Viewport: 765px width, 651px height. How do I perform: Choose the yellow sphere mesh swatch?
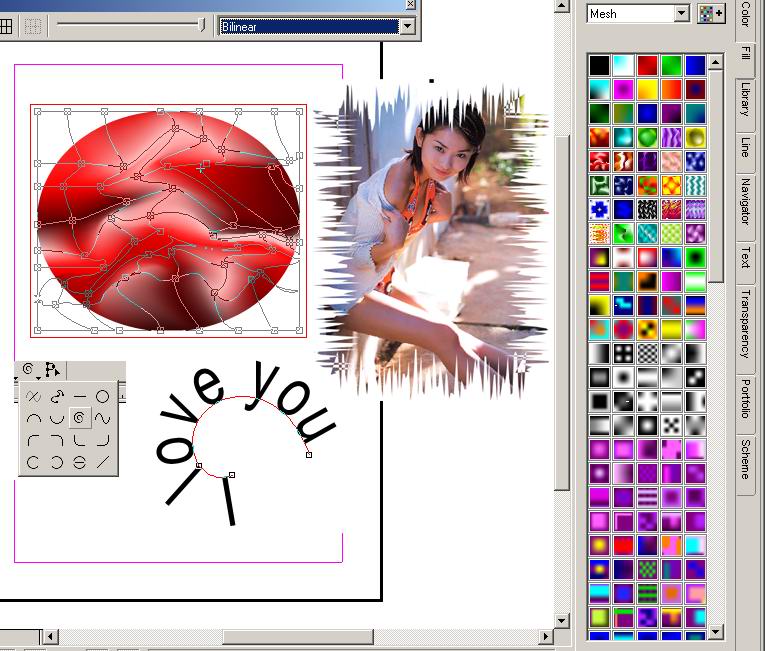pyautogui.click(x=695, y=137)
